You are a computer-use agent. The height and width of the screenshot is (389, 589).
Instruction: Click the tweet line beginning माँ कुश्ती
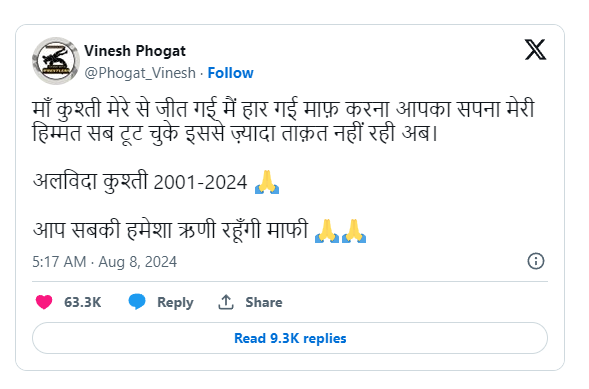(x=283, y=109)
